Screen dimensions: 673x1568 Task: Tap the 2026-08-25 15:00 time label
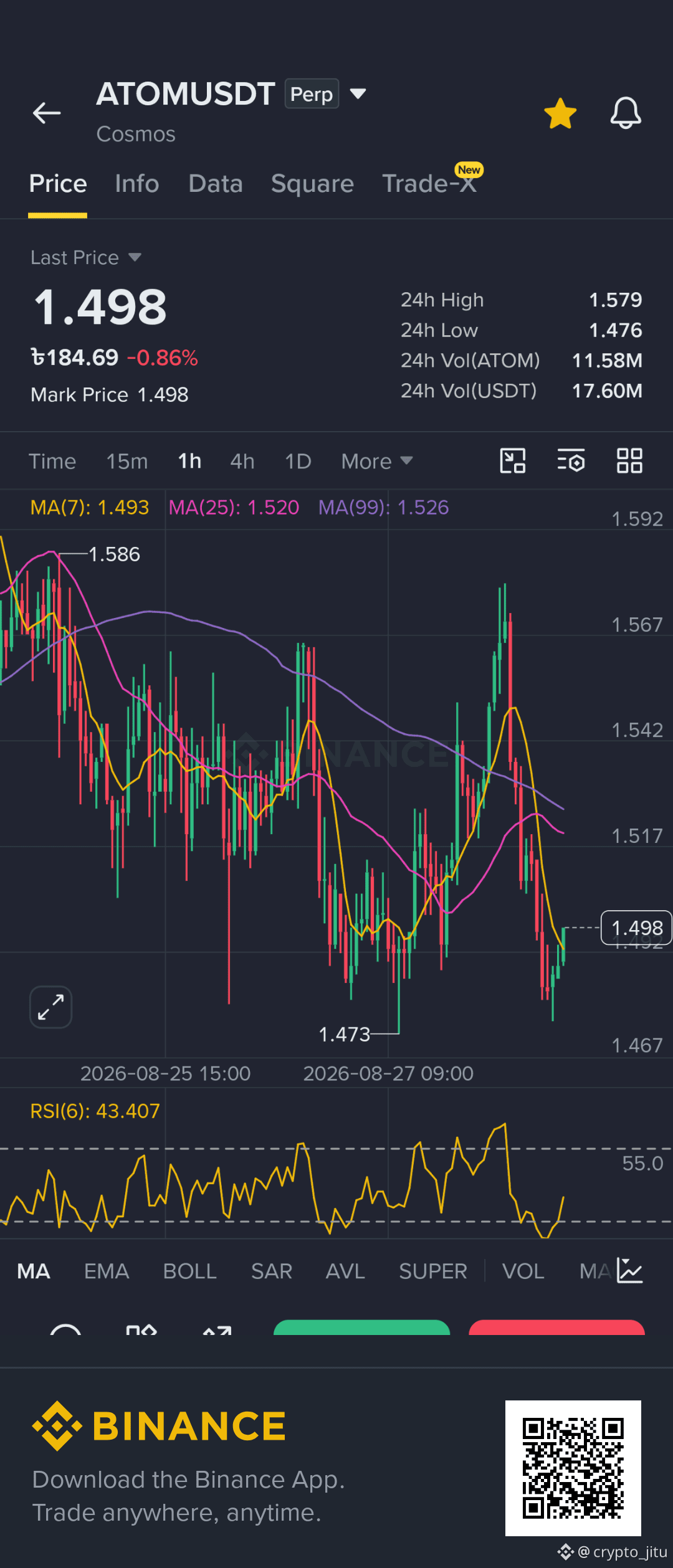(x=165, y=1073)
